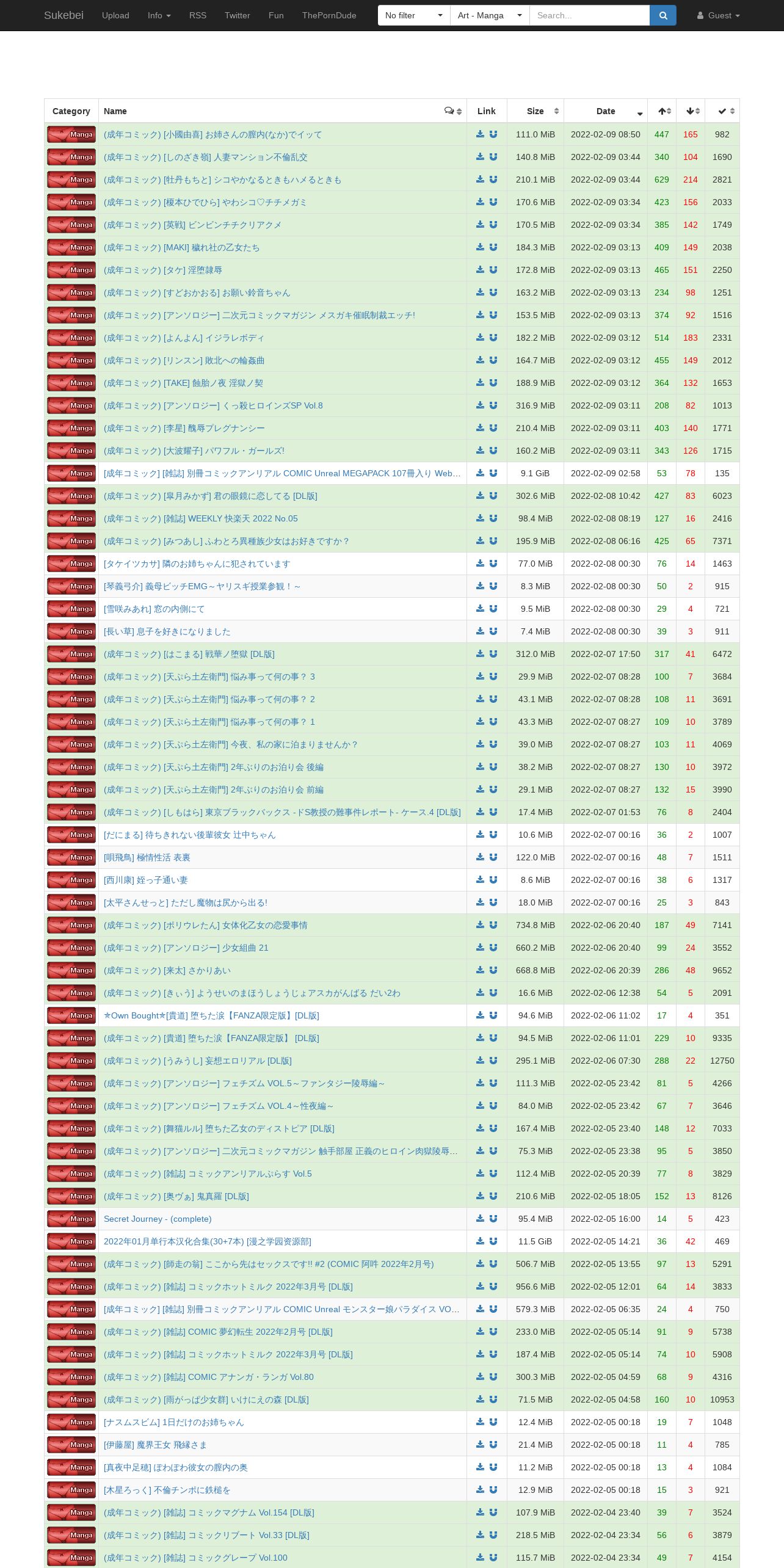Open the Secret Journey - (complete) entry
Viewport: 784px width, 1568px height.
point(158,1219)
